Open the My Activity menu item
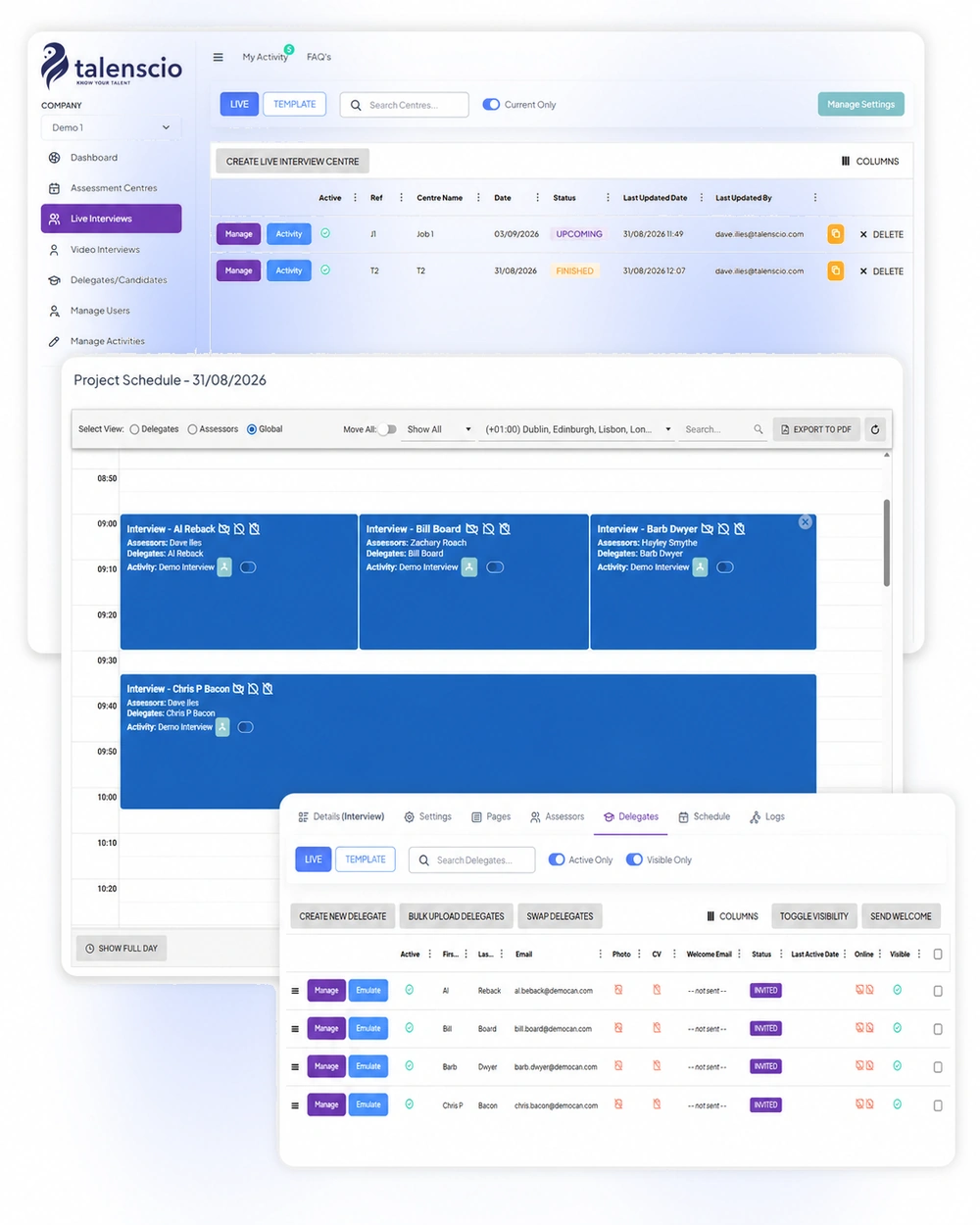 [x=266, y=57]
